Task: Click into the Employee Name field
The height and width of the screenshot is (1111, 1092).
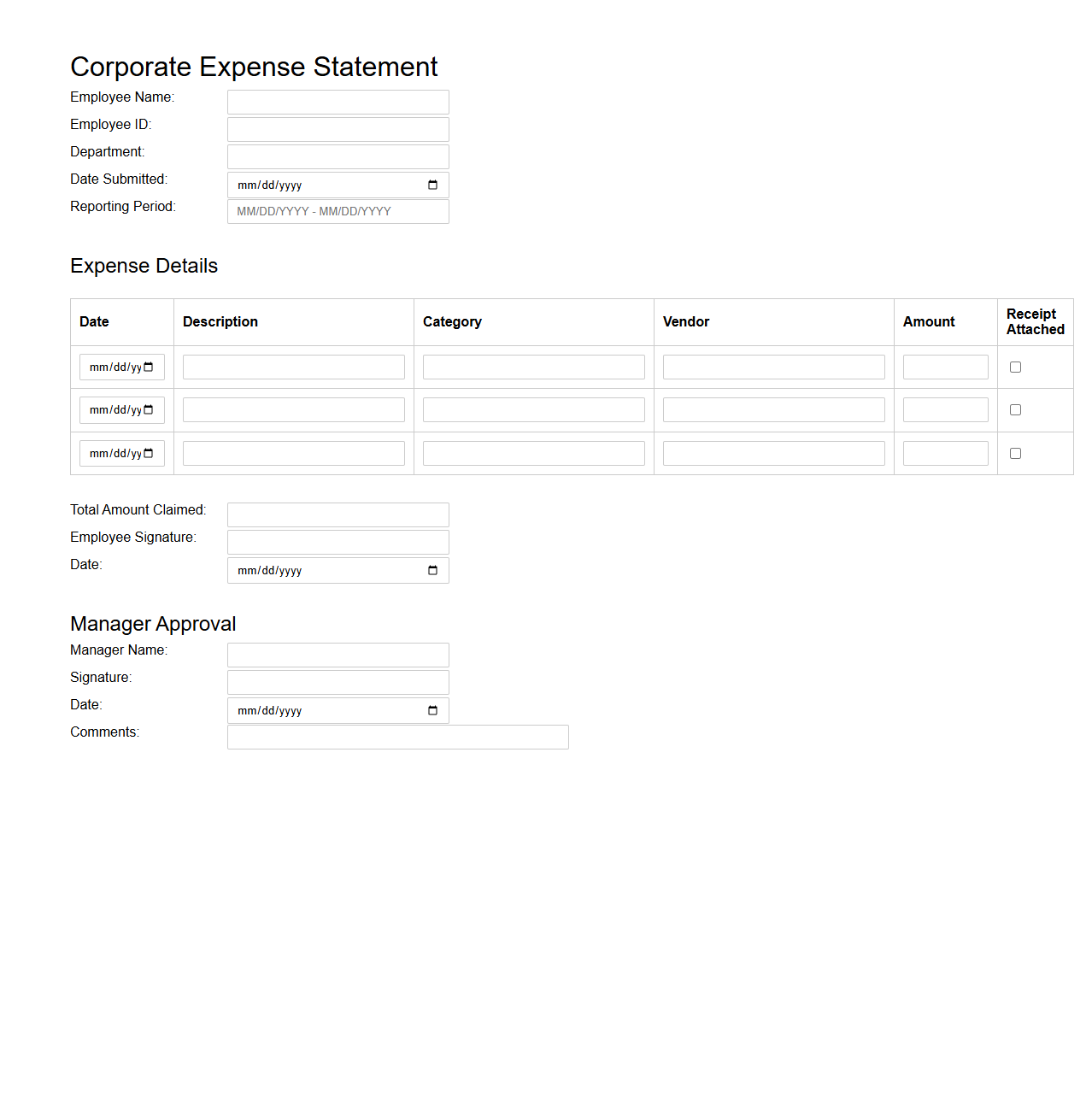Action: click(338, 102)
